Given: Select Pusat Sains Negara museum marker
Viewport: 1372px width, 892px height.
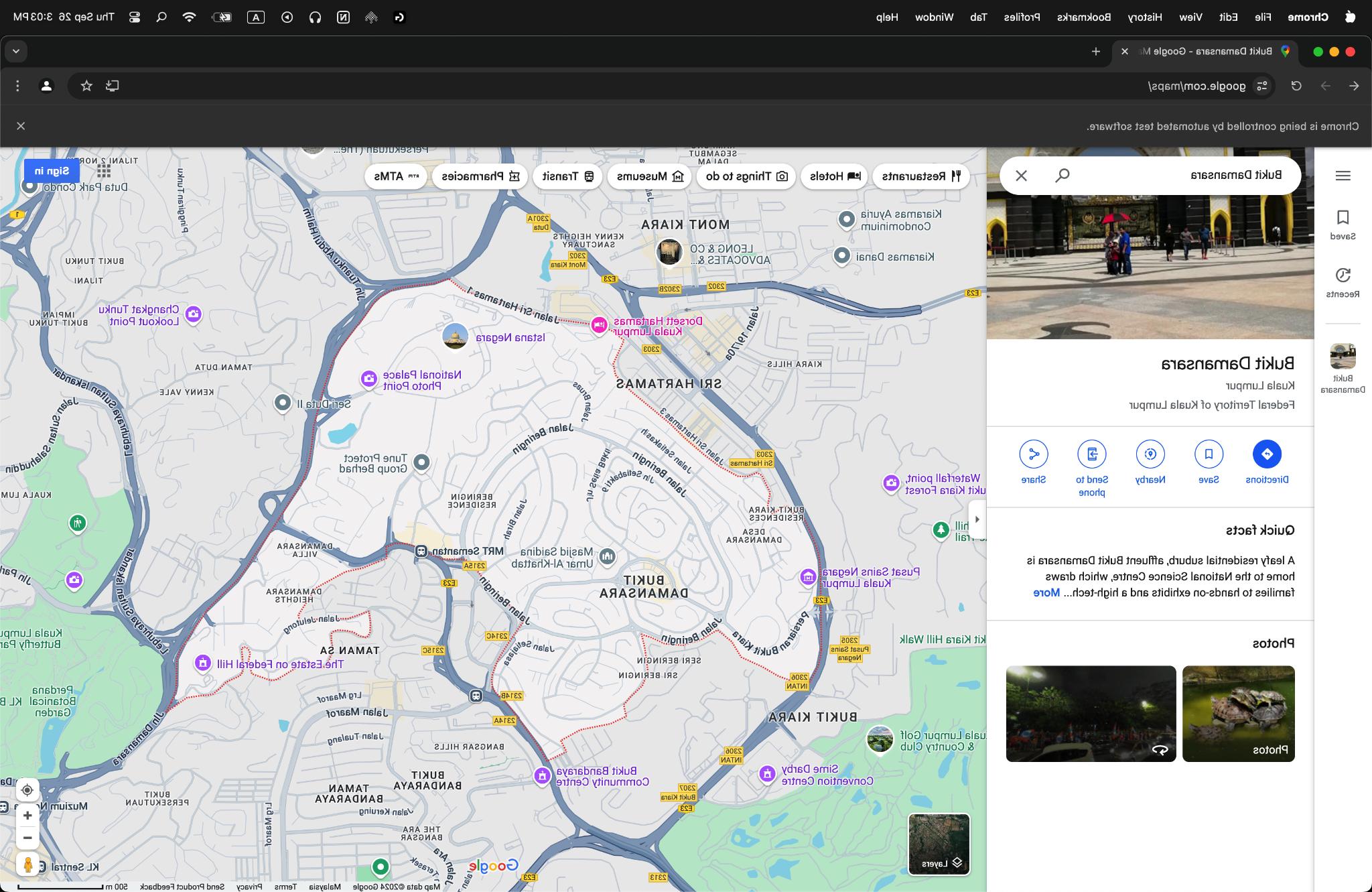Looking at the screenshot, I should pyautogui.click(x=808, y=577).
